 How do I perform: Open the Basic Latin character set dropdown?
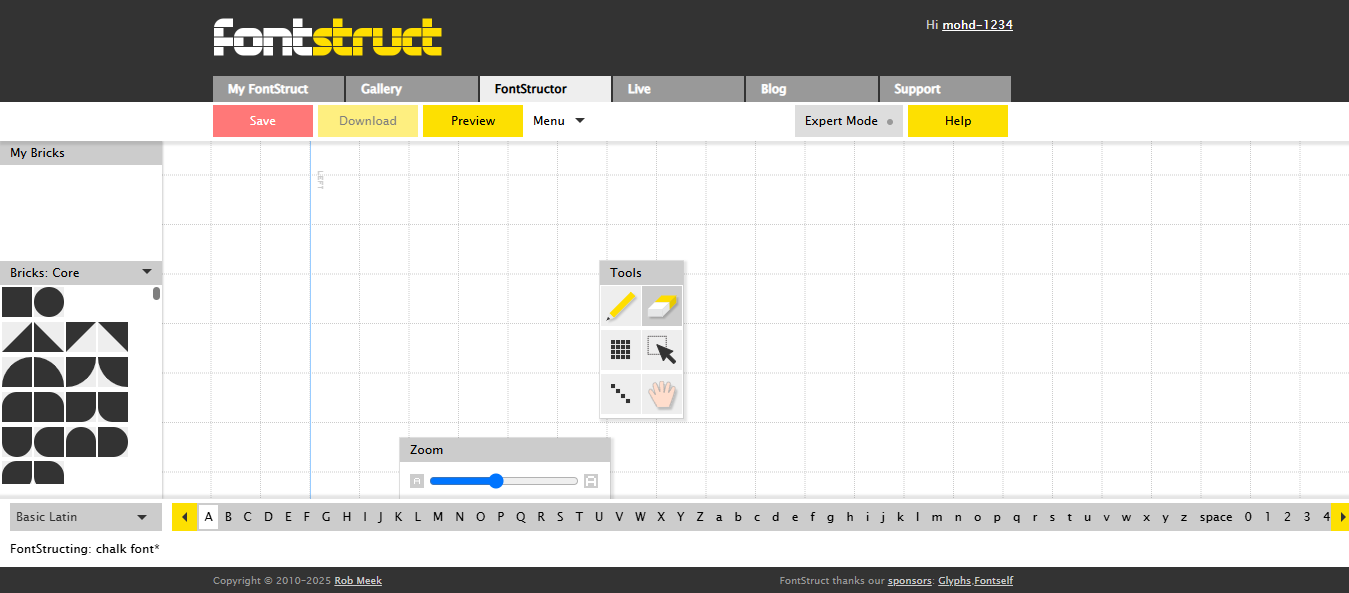point(85,516)
